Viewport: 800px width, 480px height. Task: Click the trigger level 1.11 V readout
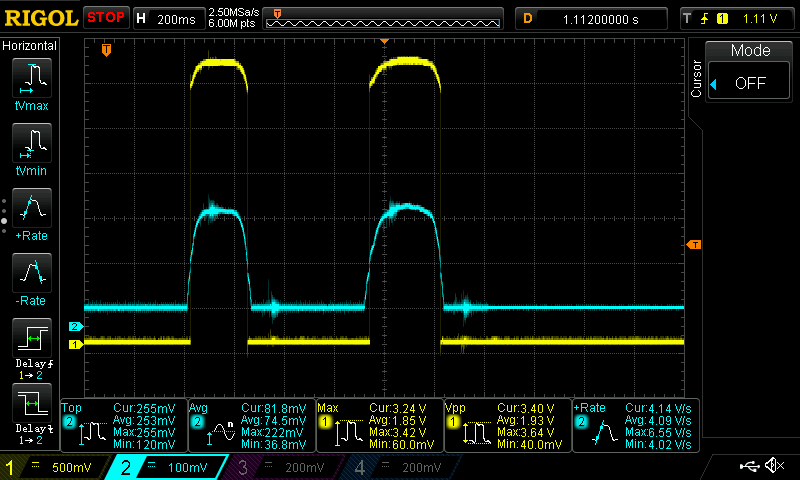tap(760, 19)
